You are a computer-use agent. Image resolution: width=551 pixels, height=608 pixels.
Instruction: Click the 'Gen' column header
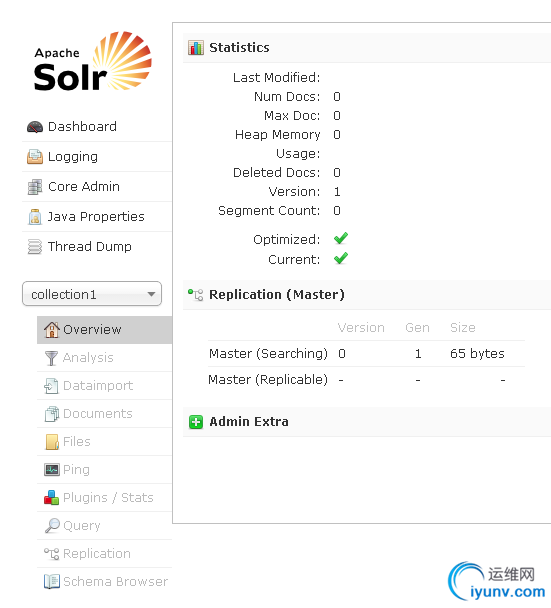(418, 328)
